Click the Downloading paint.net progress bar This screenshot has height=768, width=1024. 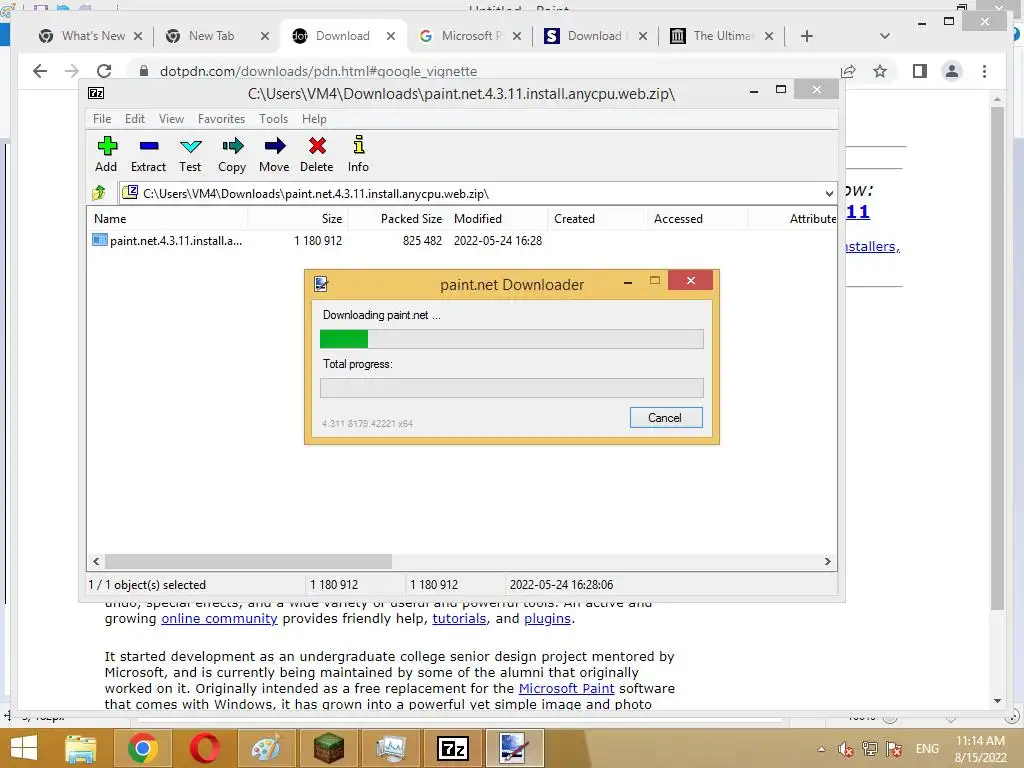511,339
